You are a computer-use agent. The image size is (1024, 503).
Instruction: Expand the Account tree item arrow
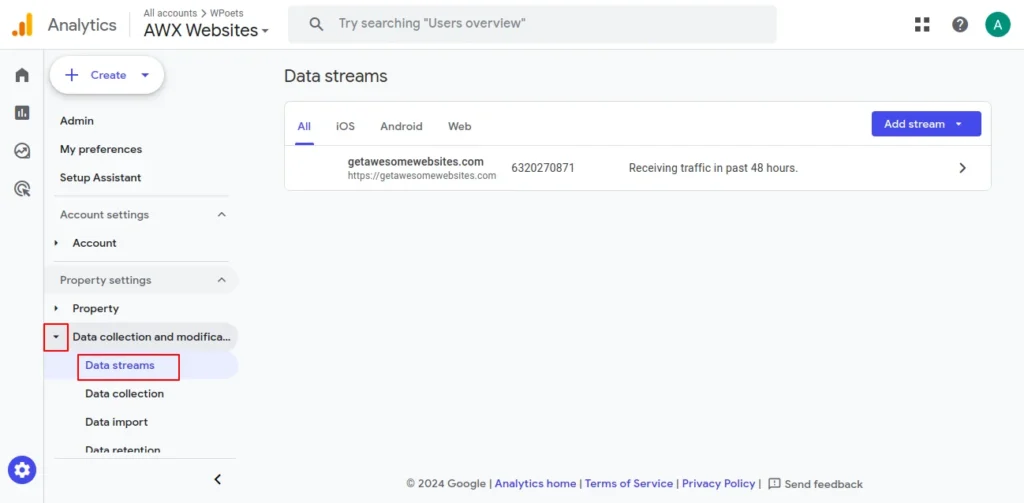tap(56, 243)
